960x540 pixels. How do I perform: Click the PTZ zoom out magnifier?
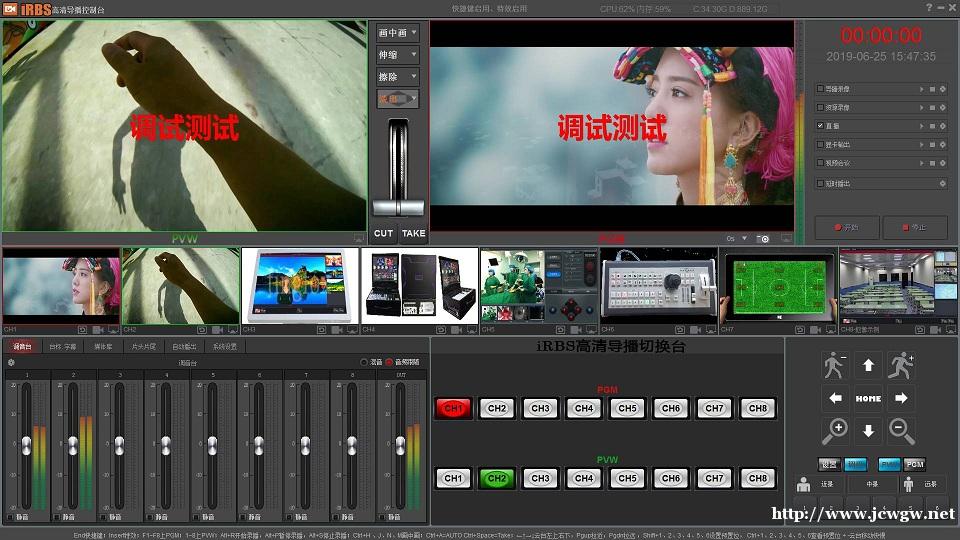coord(901,431)
